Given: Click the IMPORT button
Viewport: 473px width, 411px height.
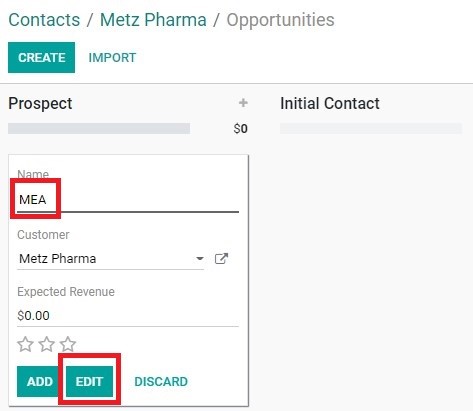Looking at the screenshot, I should [x=112, y=58].
